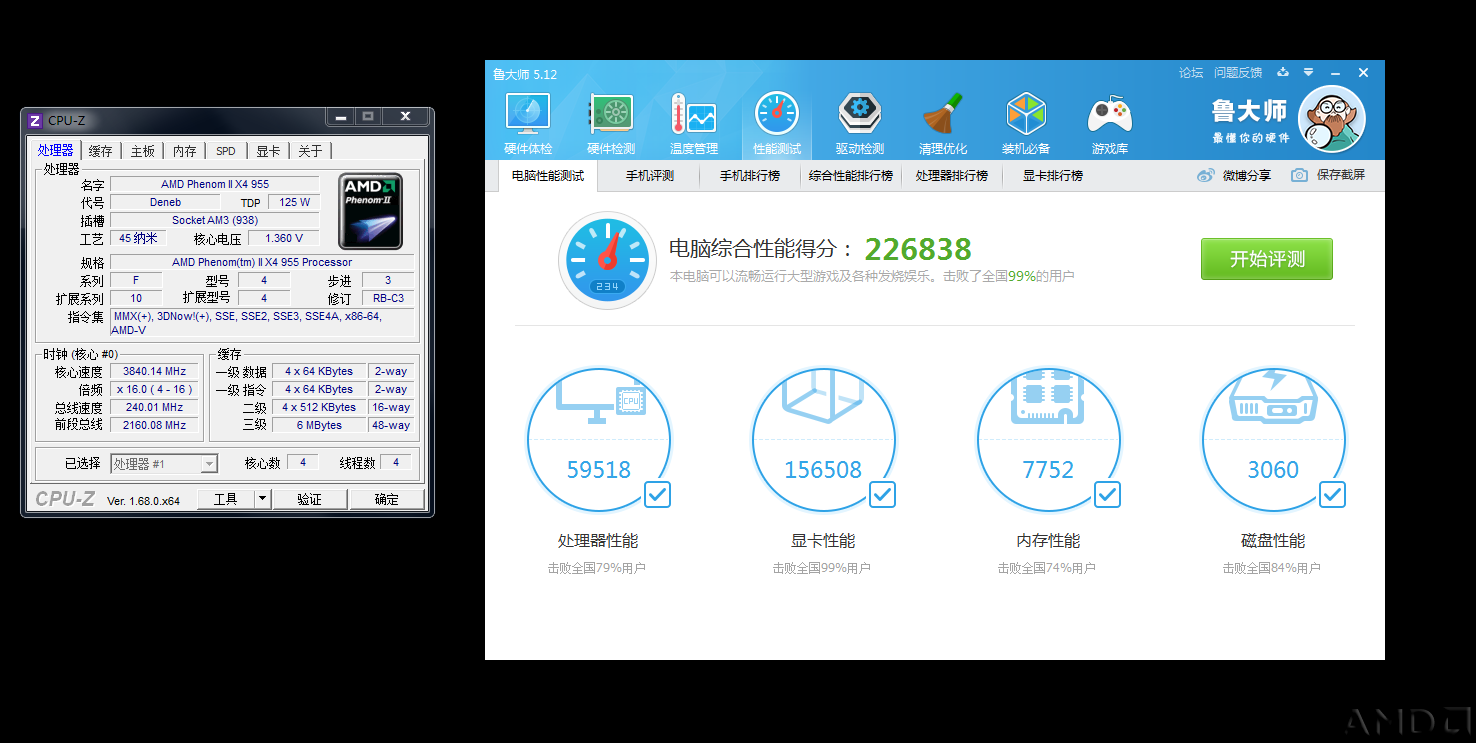Viewport: 1476px width, 743px height.
Task: Switch to 综合性能排行榜 tab
Action: (851, 175)
